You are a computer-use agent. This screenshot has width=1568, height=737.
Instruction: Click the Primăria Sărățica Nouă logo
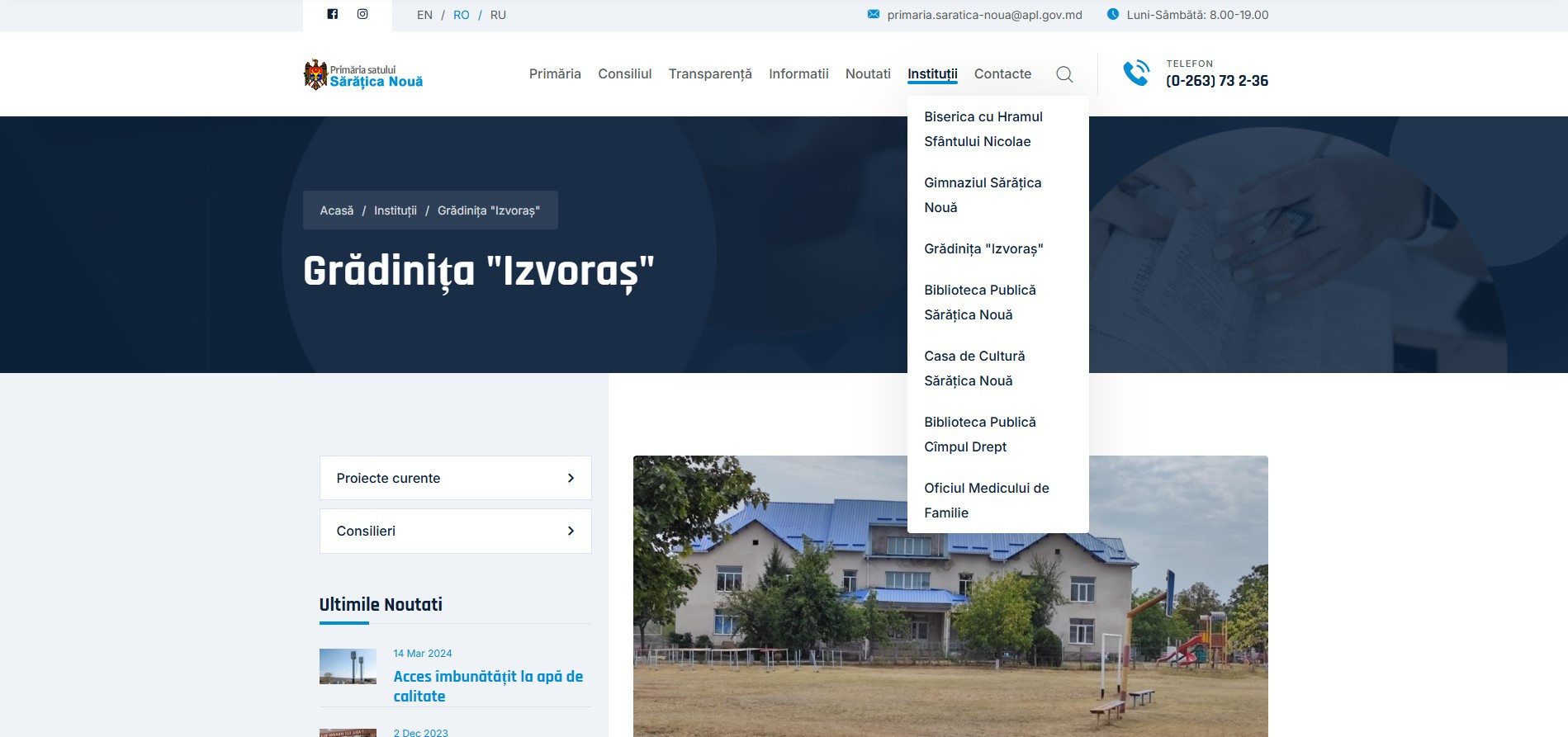tap(363, 75)
